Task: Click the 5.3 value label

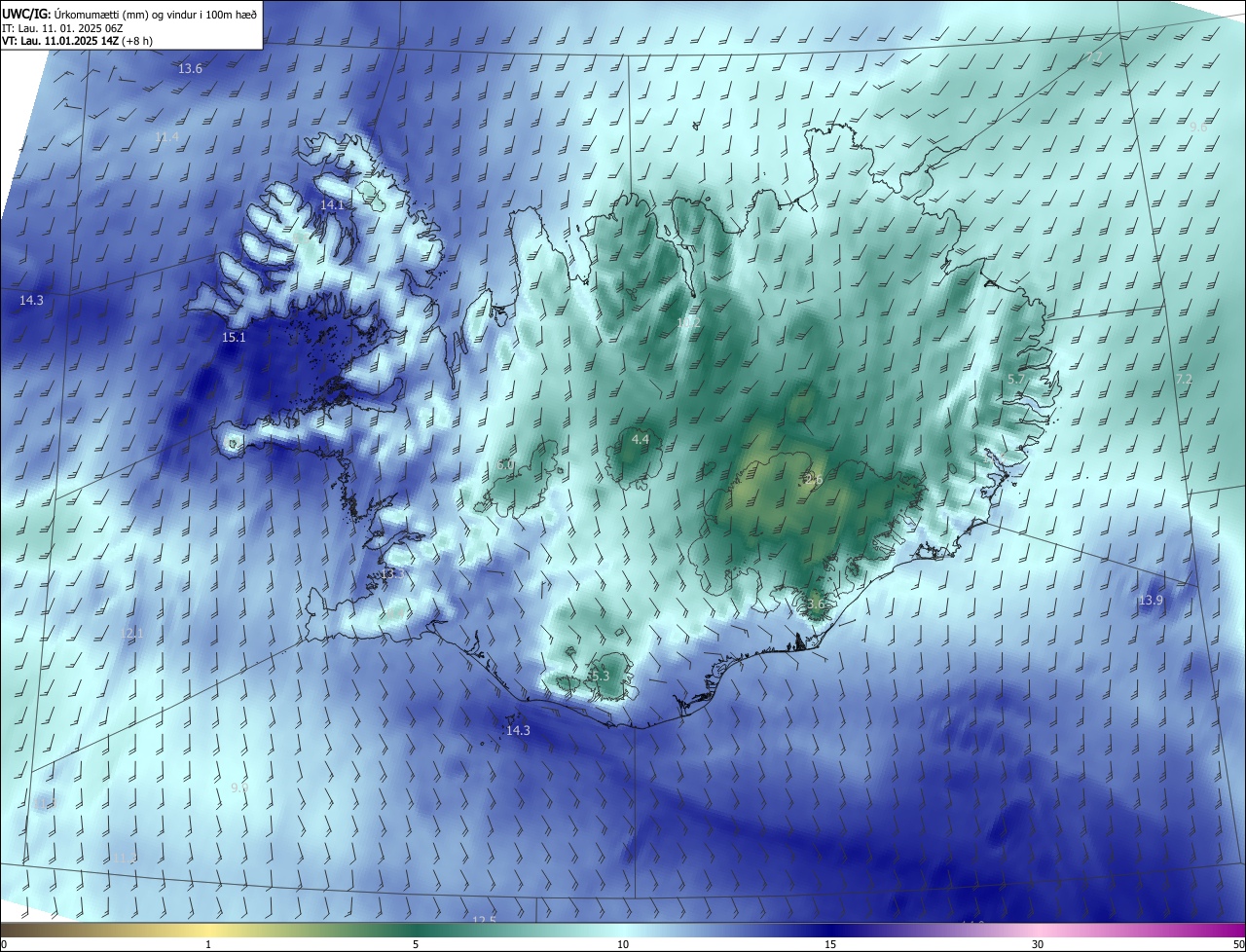Action: point(599,677)
